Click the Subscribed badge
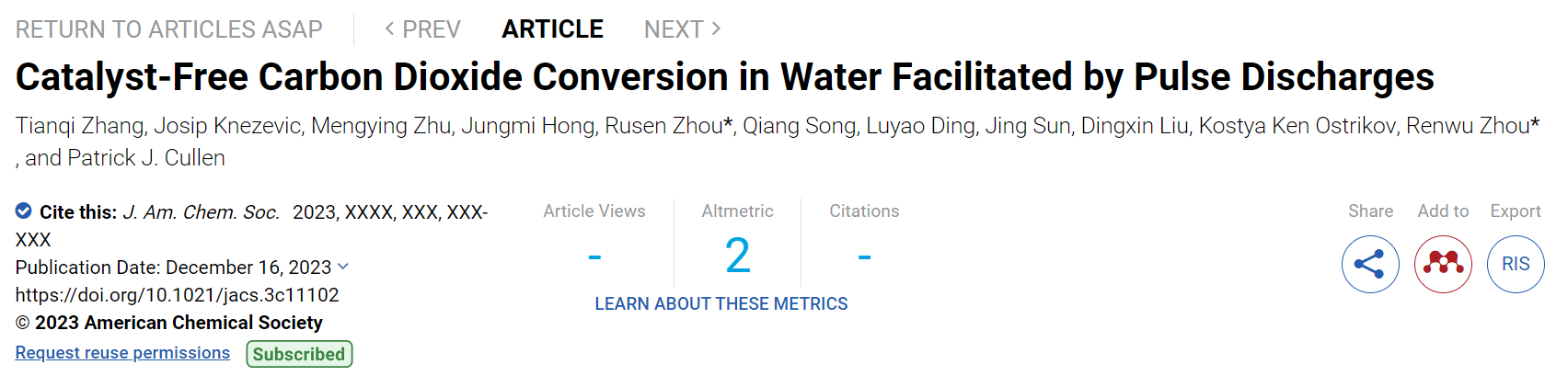The height and width of the screenshot is (376, 1568). [x=299, y=354]
